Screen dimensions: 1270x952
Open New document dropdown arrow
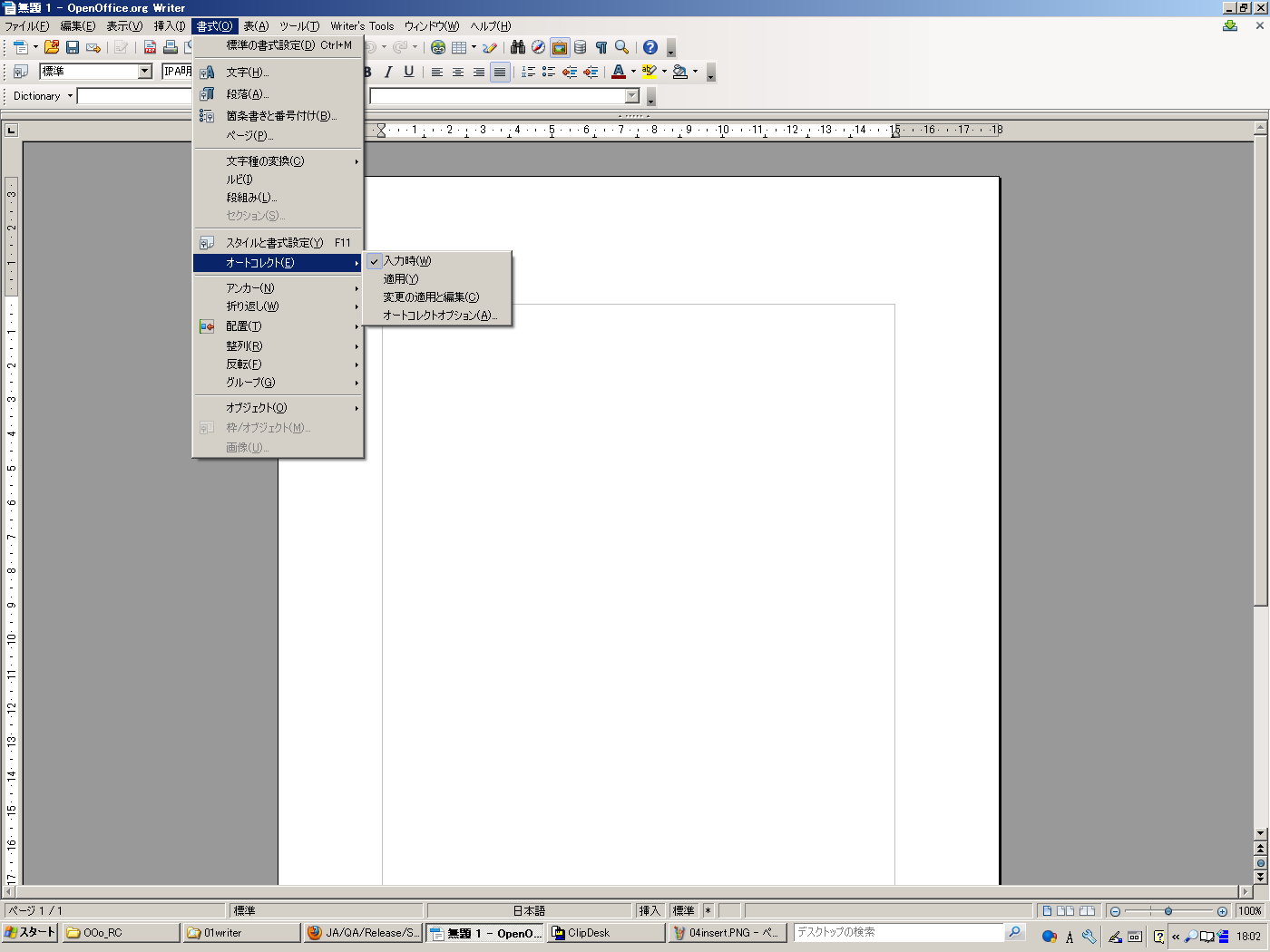pos(35,47)
